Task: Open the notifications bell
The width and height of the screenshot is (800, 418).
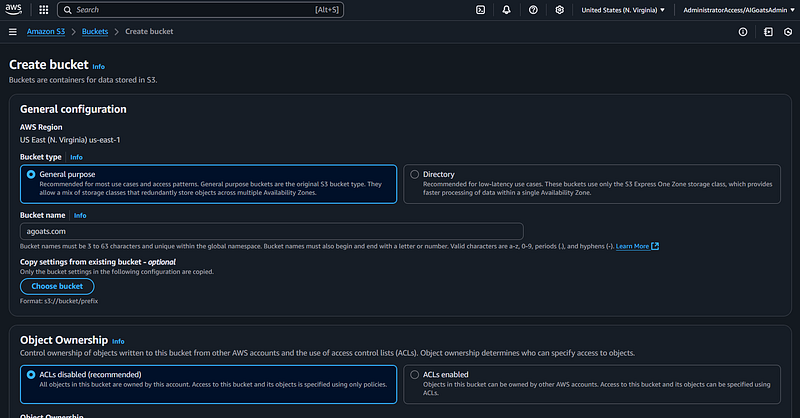Action: pos(507,10)
